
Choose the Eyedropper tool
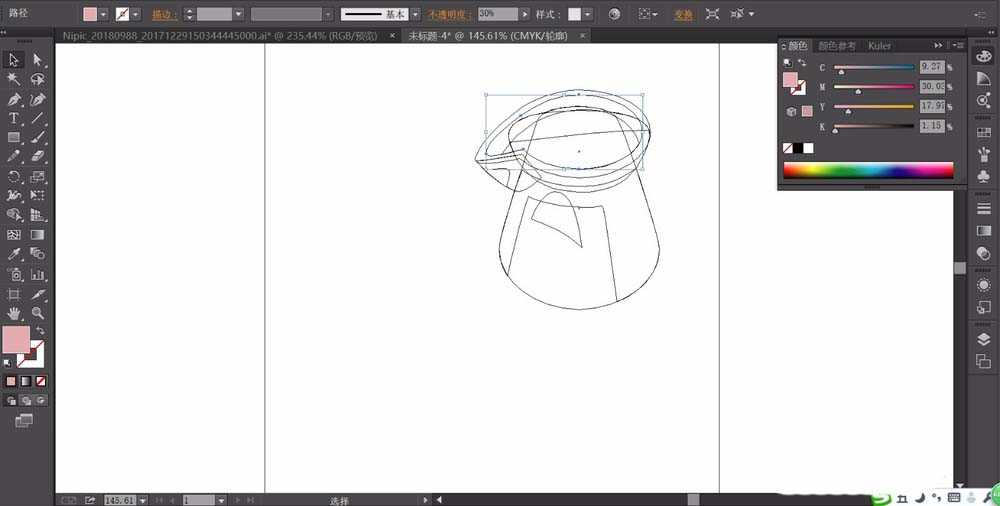(x=14, y=254)
